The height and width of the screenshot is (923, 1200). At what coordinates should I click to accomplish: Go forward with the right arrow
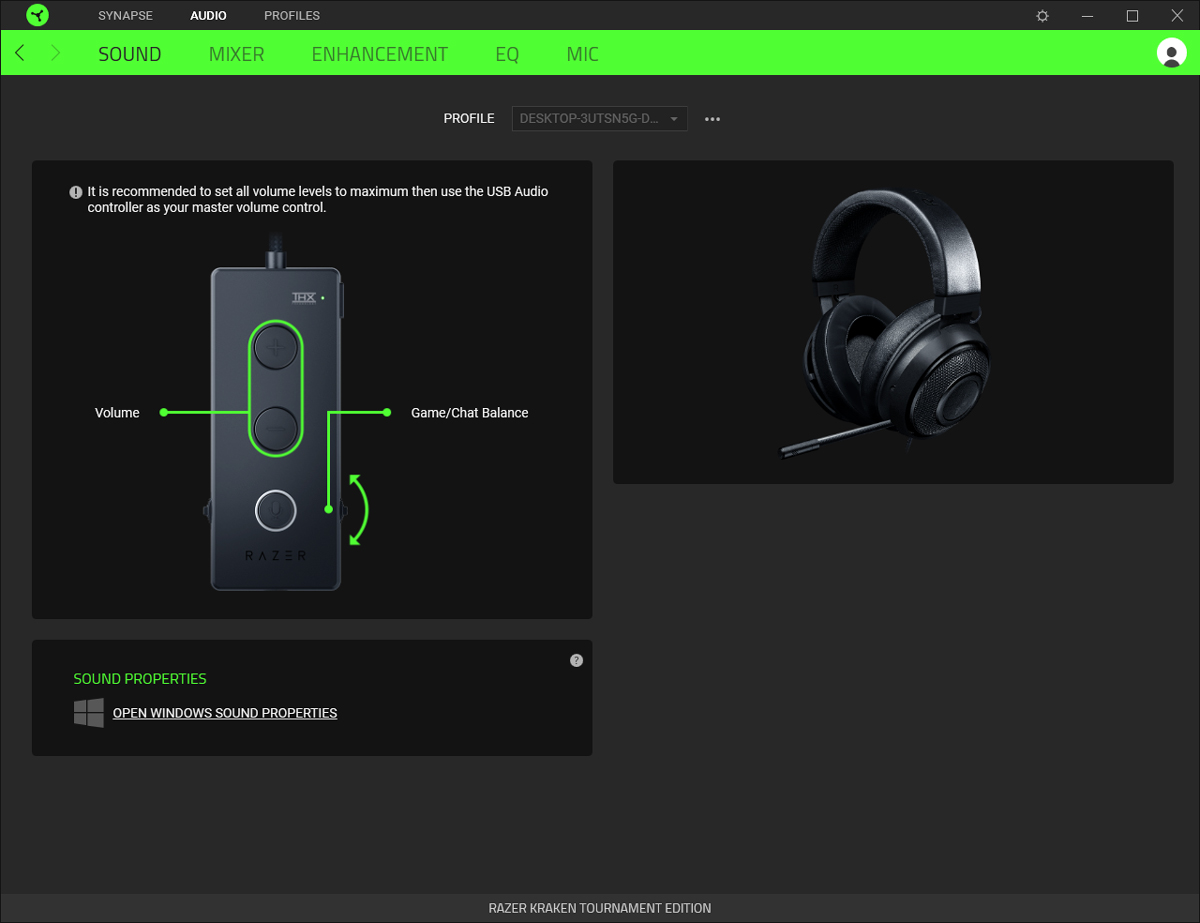(x=55, y=53)
